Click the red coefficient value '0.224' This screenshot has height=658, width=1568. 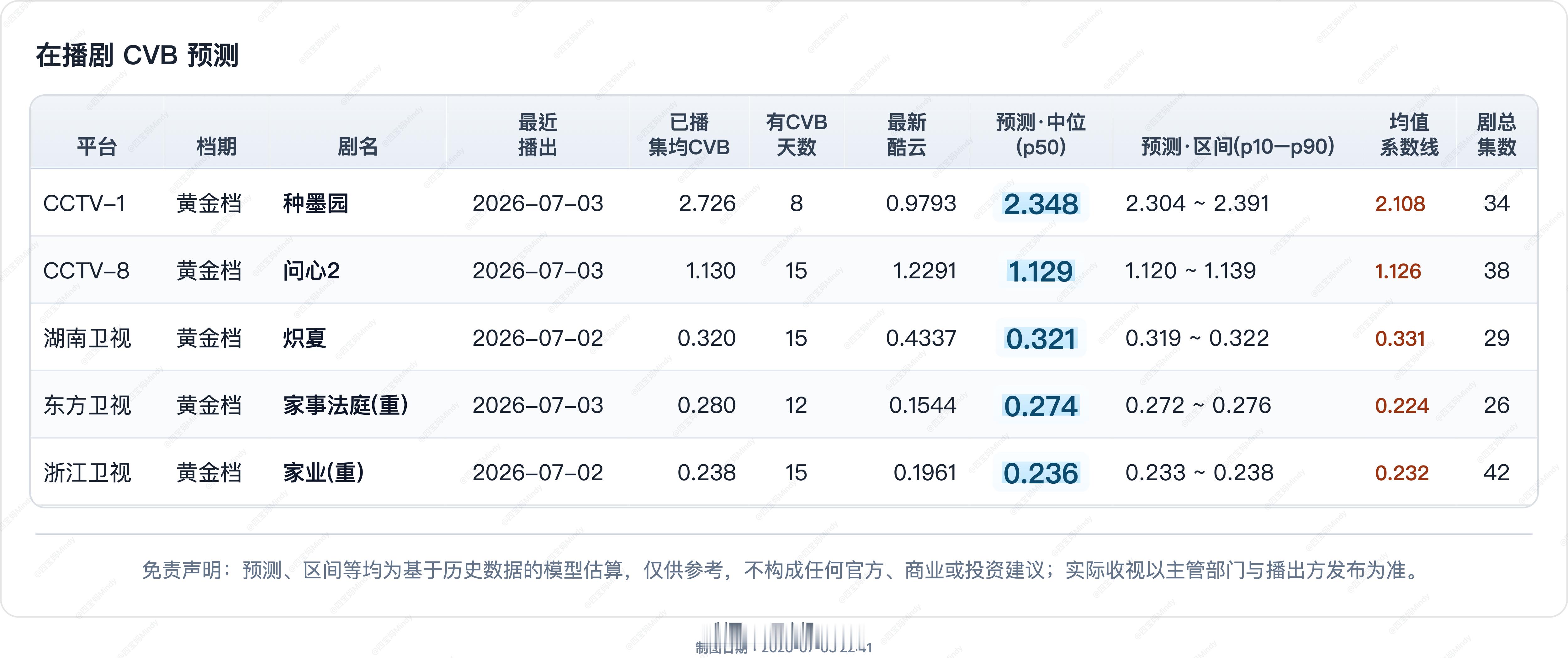(x=1402, y=406)
